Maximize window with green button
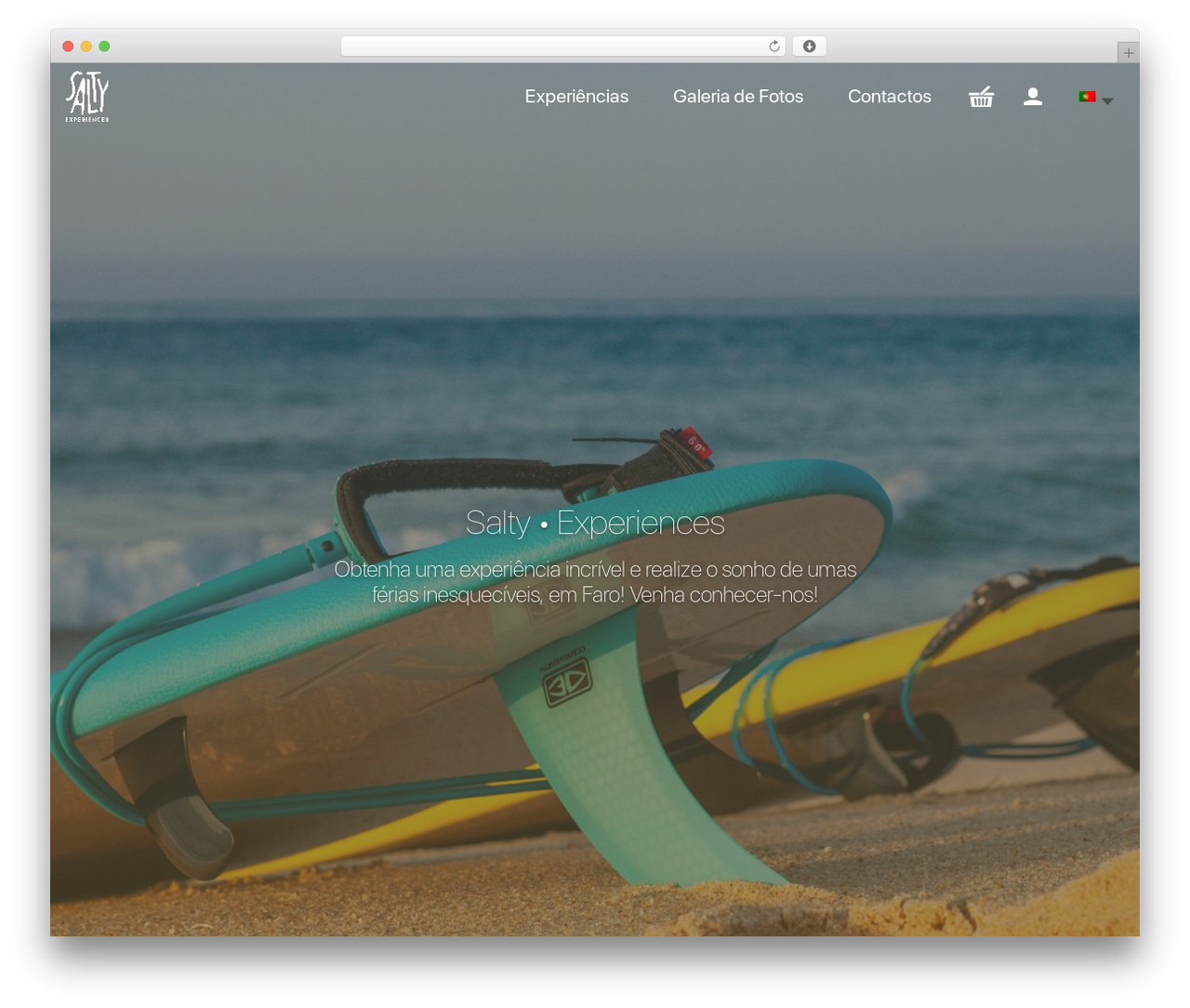1190x1008 pixels. [x=104, y=46]
